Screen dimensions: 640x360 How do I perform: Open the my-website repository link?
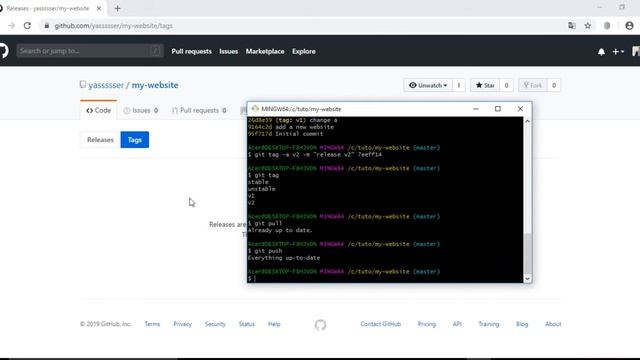(155, 85)
